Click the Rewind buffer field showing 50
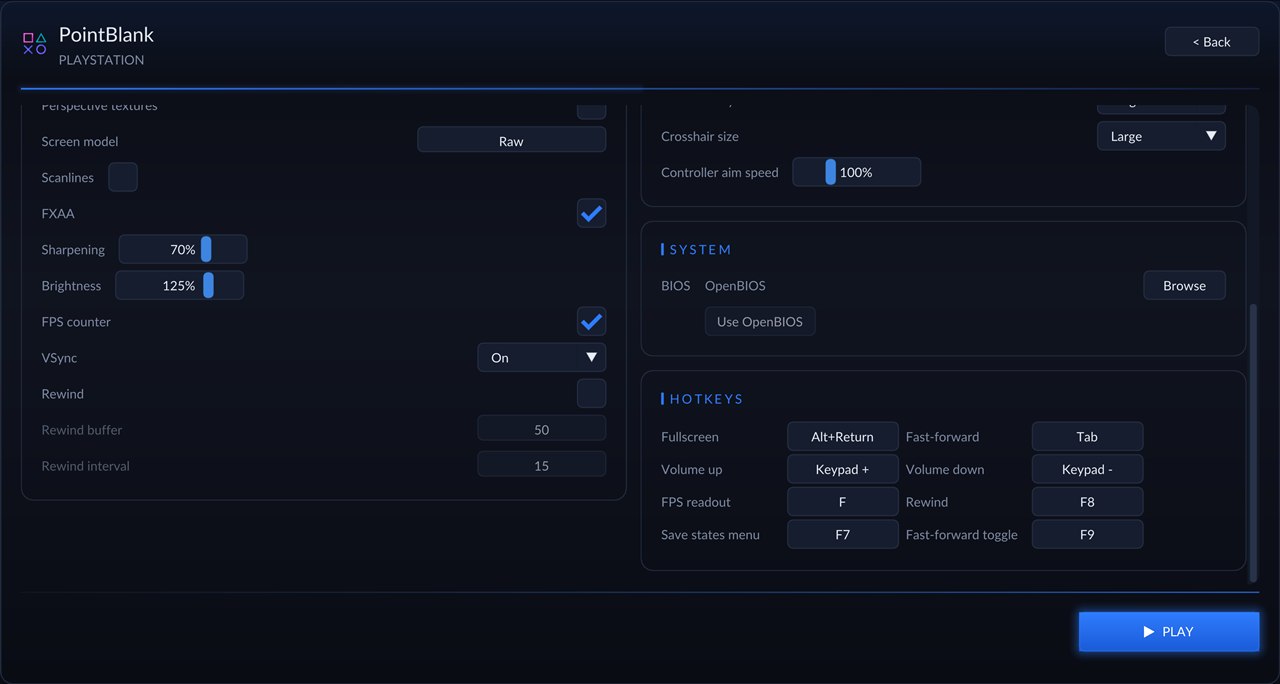This screenshot has height=684, width=1280. click(541, 429)
